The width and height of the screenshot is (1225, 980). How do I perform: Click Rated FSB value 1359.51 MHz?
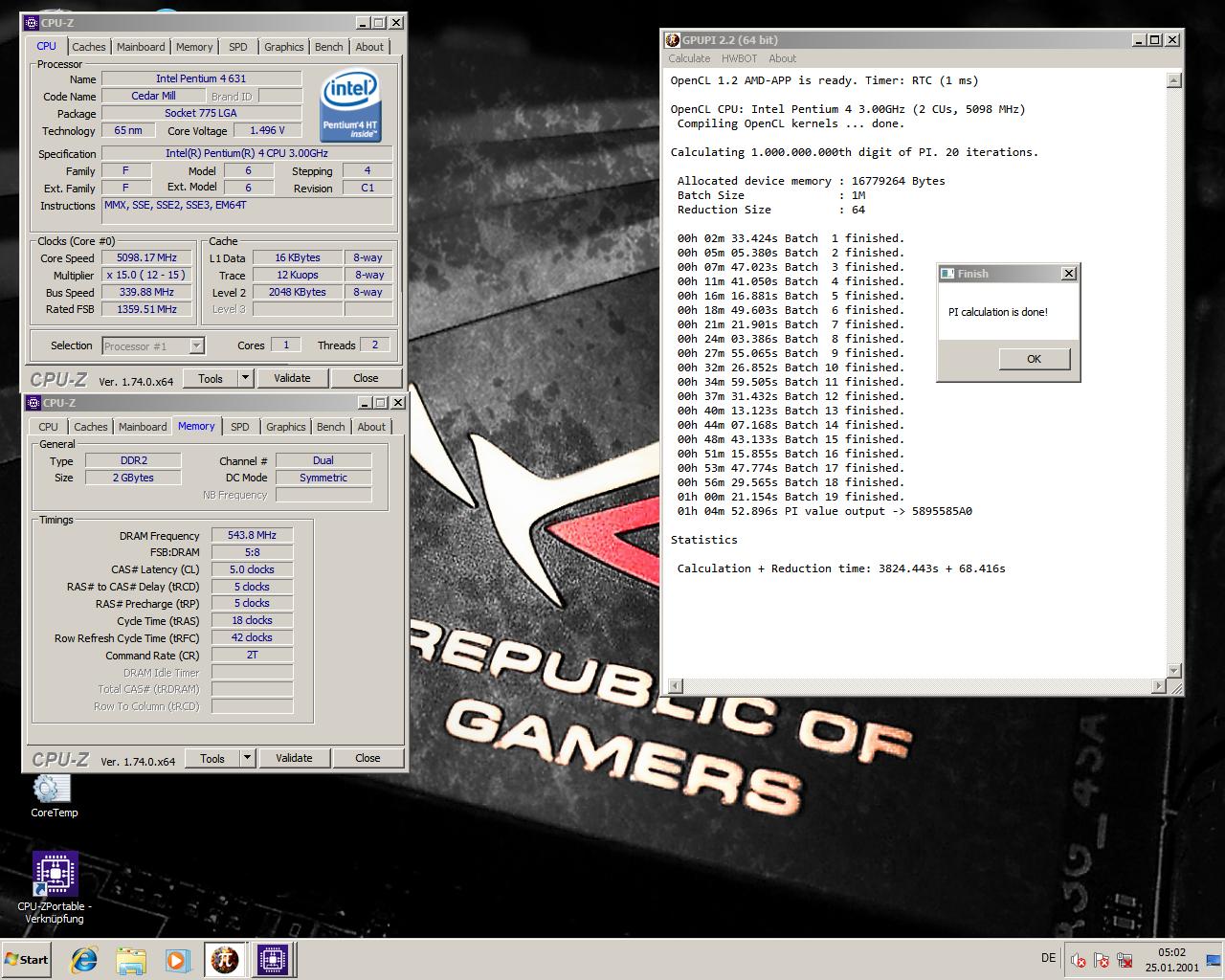[x=146, y=310]
